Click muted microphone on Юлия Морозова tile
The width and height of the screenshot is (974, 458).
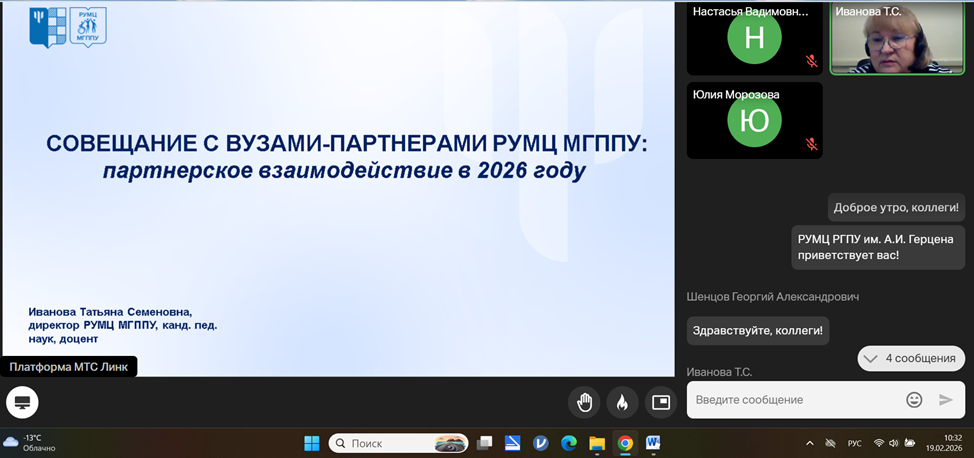click(811, 144)
